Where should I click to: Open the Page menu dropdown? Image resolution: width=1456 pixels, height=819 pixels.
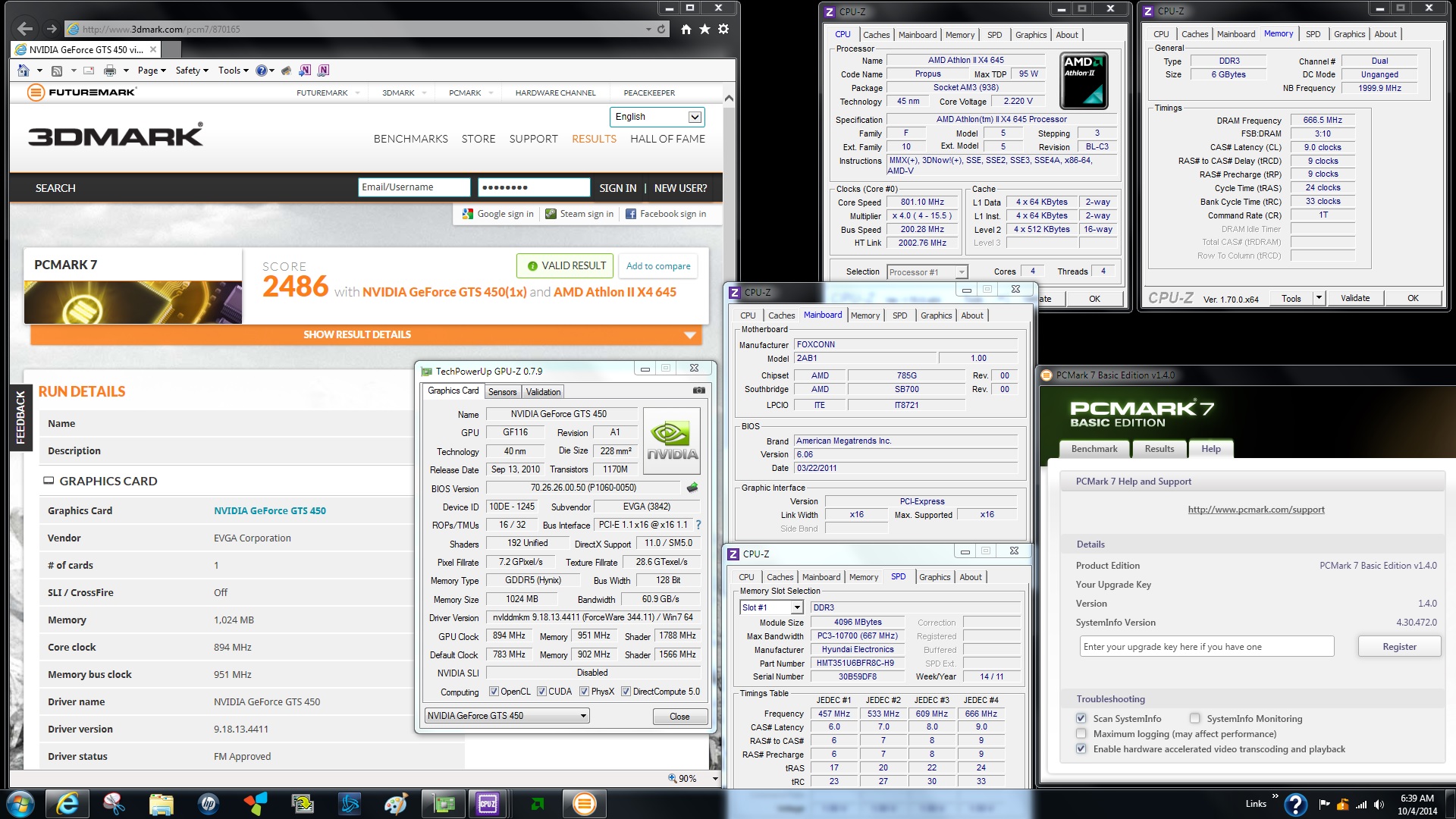click(x=152, y=71)
